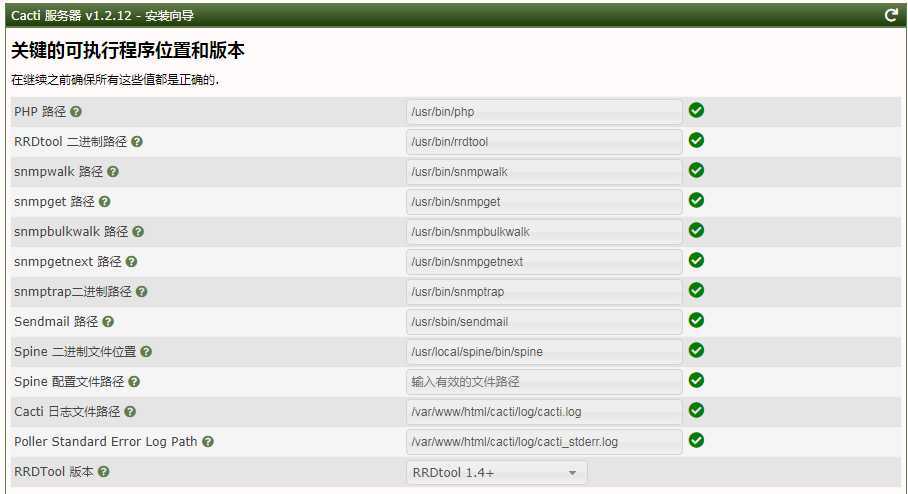Show help for Poller Standard Error Log Path
Image resolution: width=908 pixels, height=494 pixels.
click(208, 442)
